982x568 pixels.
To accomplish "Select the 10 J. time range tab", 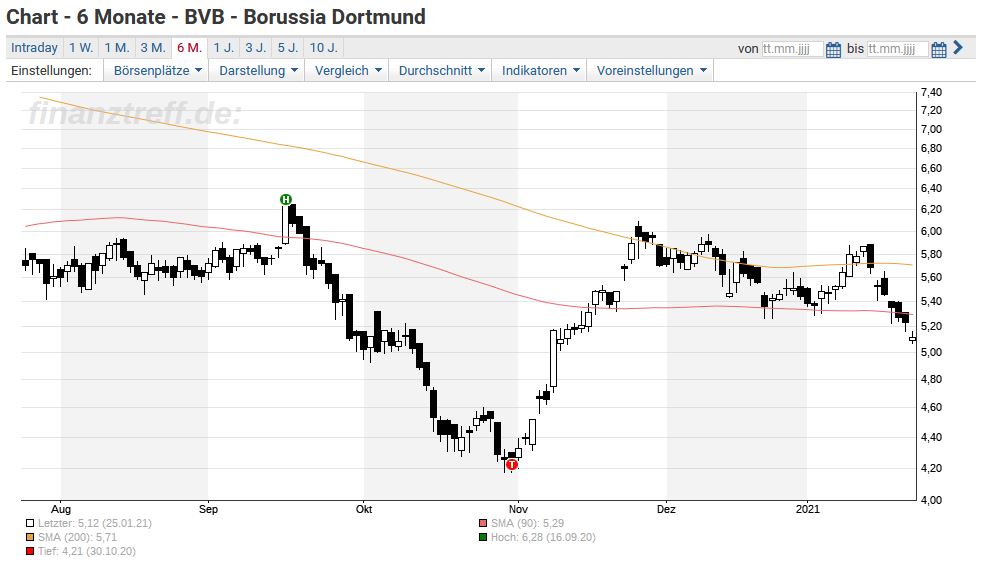I will 324,48.
